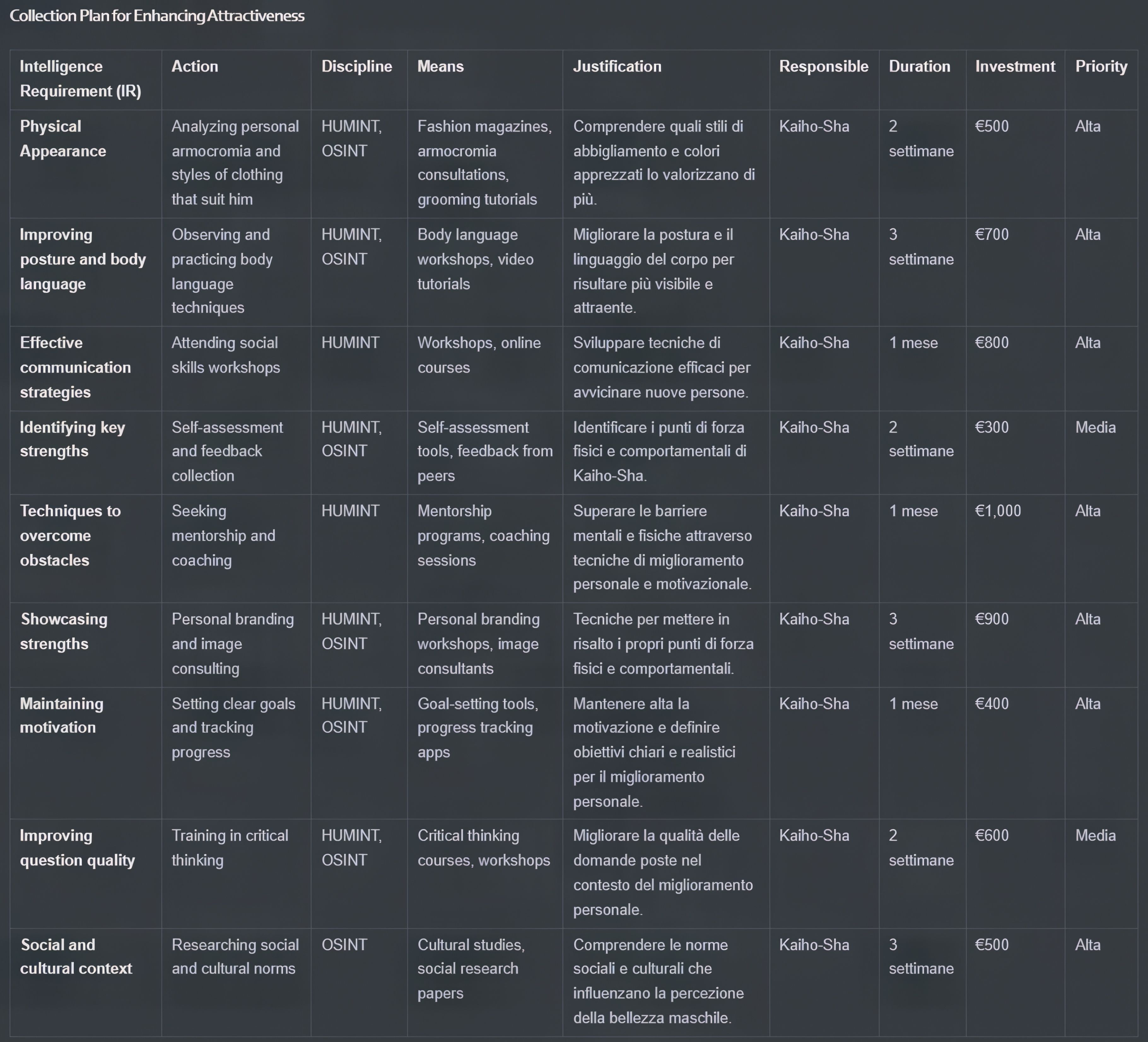This screenshot has width=1148, height=1042.
Task: Click the 'Improving question quality' cell
Action: pyautogui.click(x=78, y=848)
